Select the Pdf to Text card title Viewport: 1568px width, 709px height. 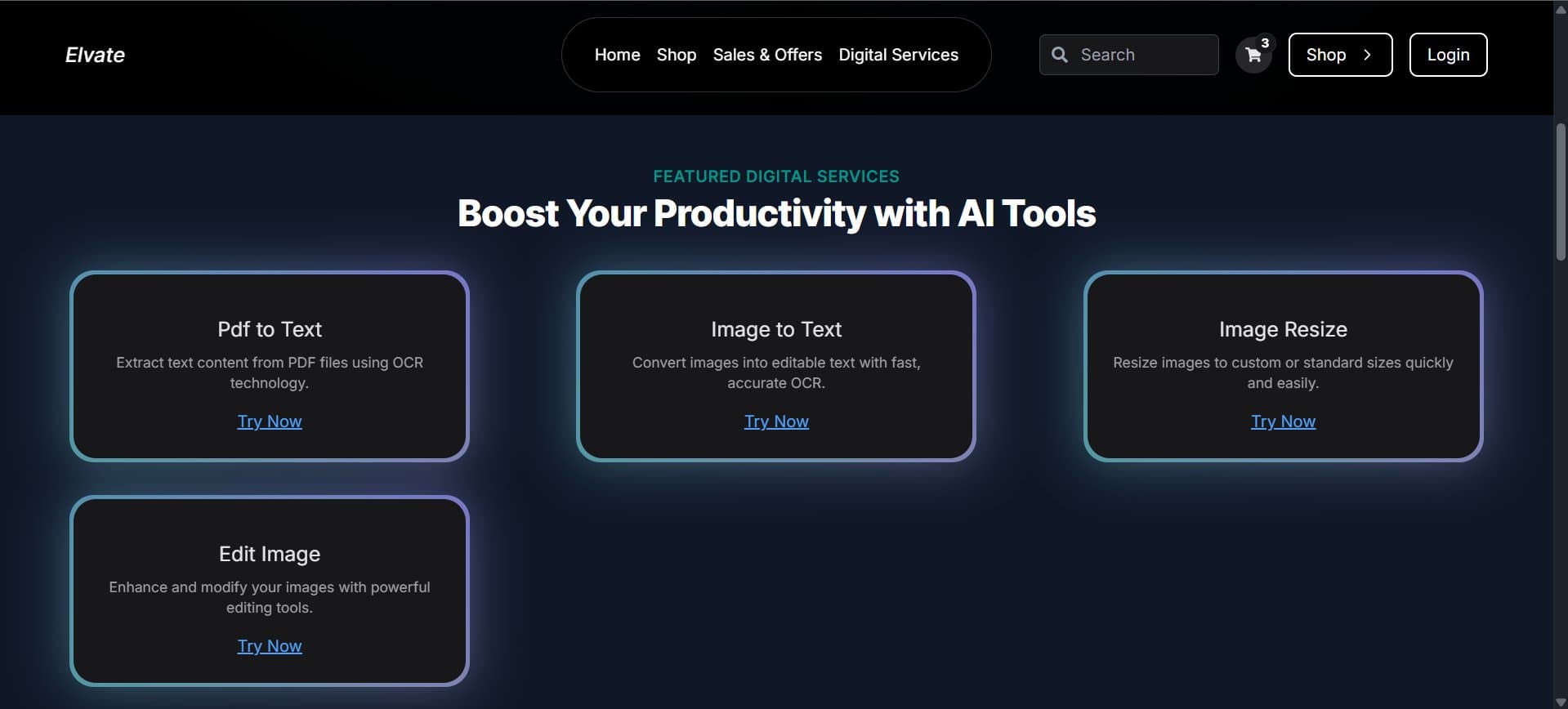pyautogui.click(x=270, y=329)
